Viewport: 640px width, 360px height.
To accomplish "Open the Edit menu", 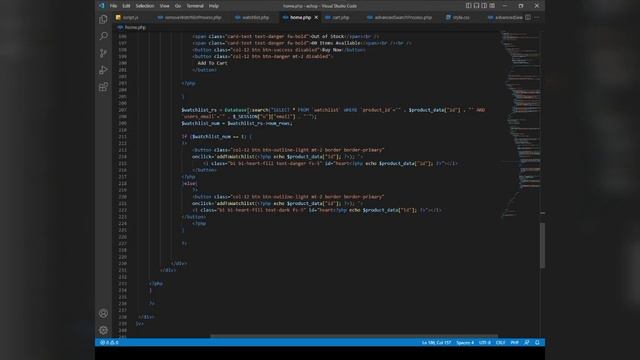I will pos(126,6).
